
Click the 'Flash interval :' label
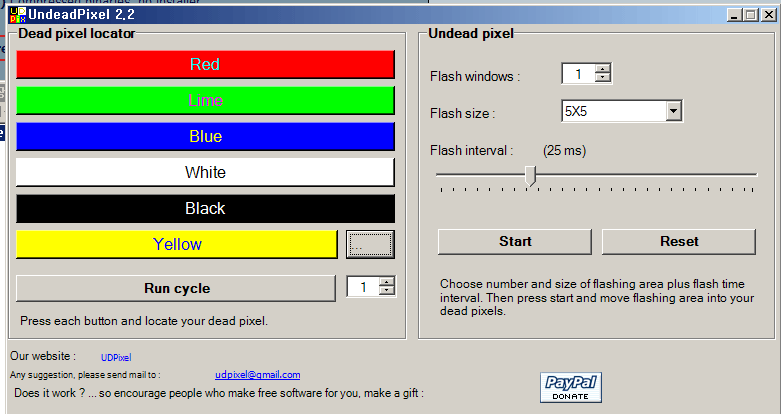(x=471, y=150)
